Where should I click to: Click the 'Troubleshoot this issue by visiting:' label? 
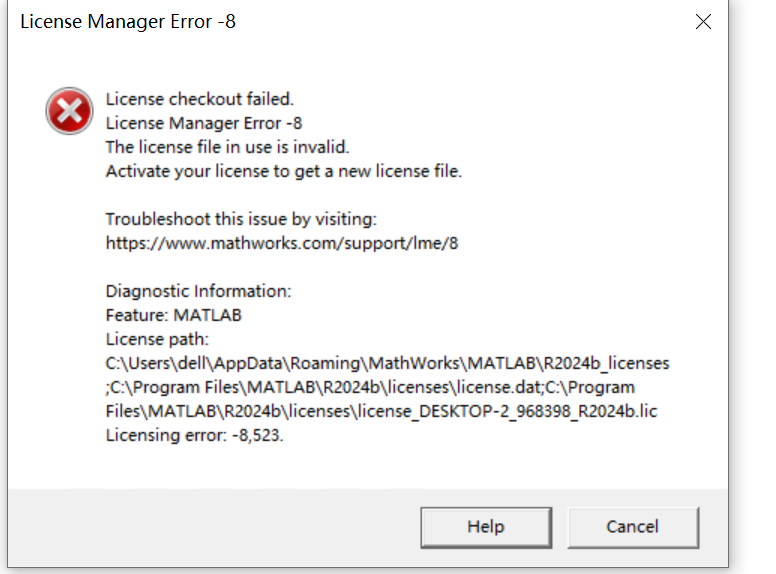pos(241,219)
